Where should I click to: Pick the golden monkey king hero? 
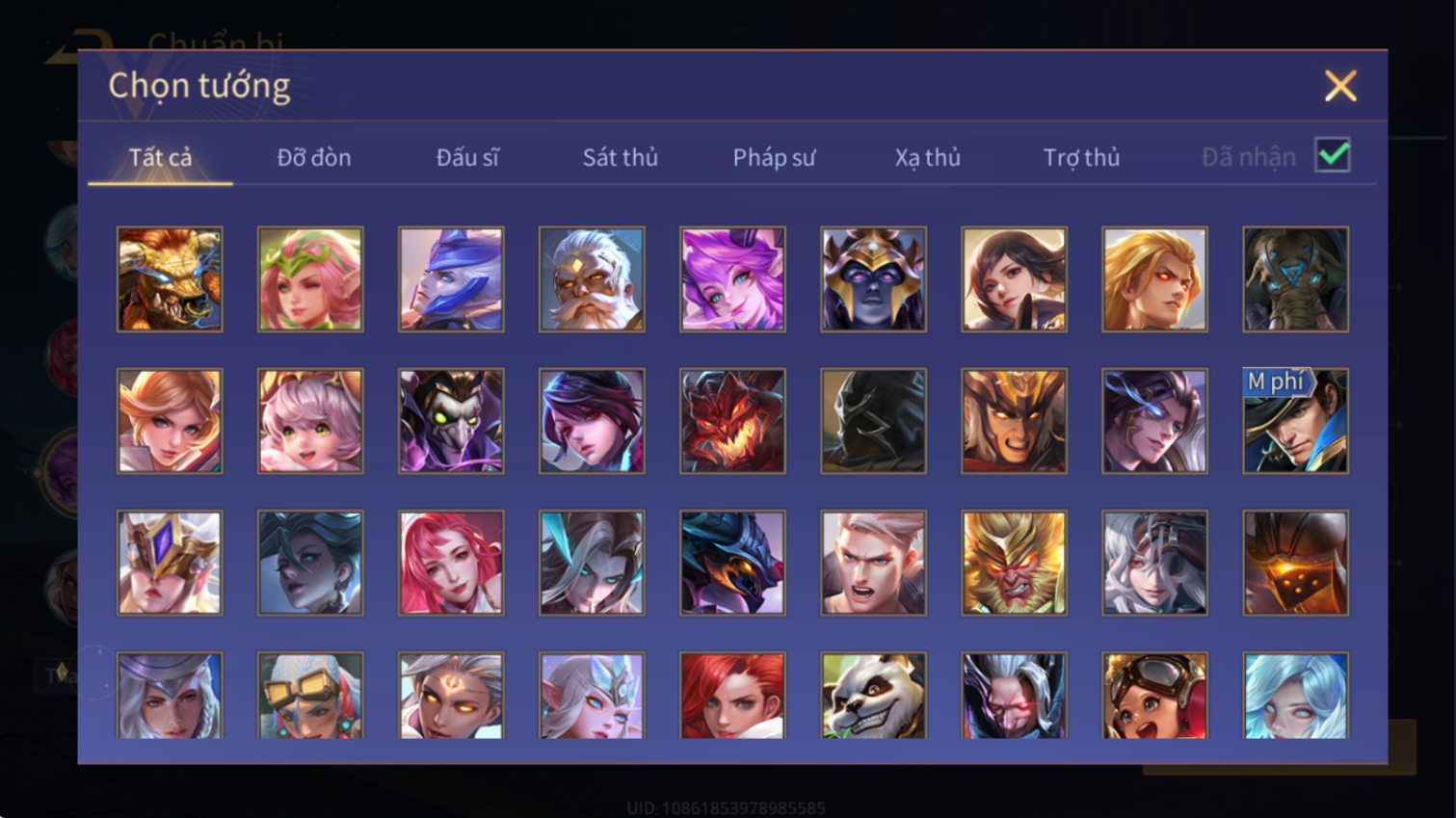(x=1014, y=563)
